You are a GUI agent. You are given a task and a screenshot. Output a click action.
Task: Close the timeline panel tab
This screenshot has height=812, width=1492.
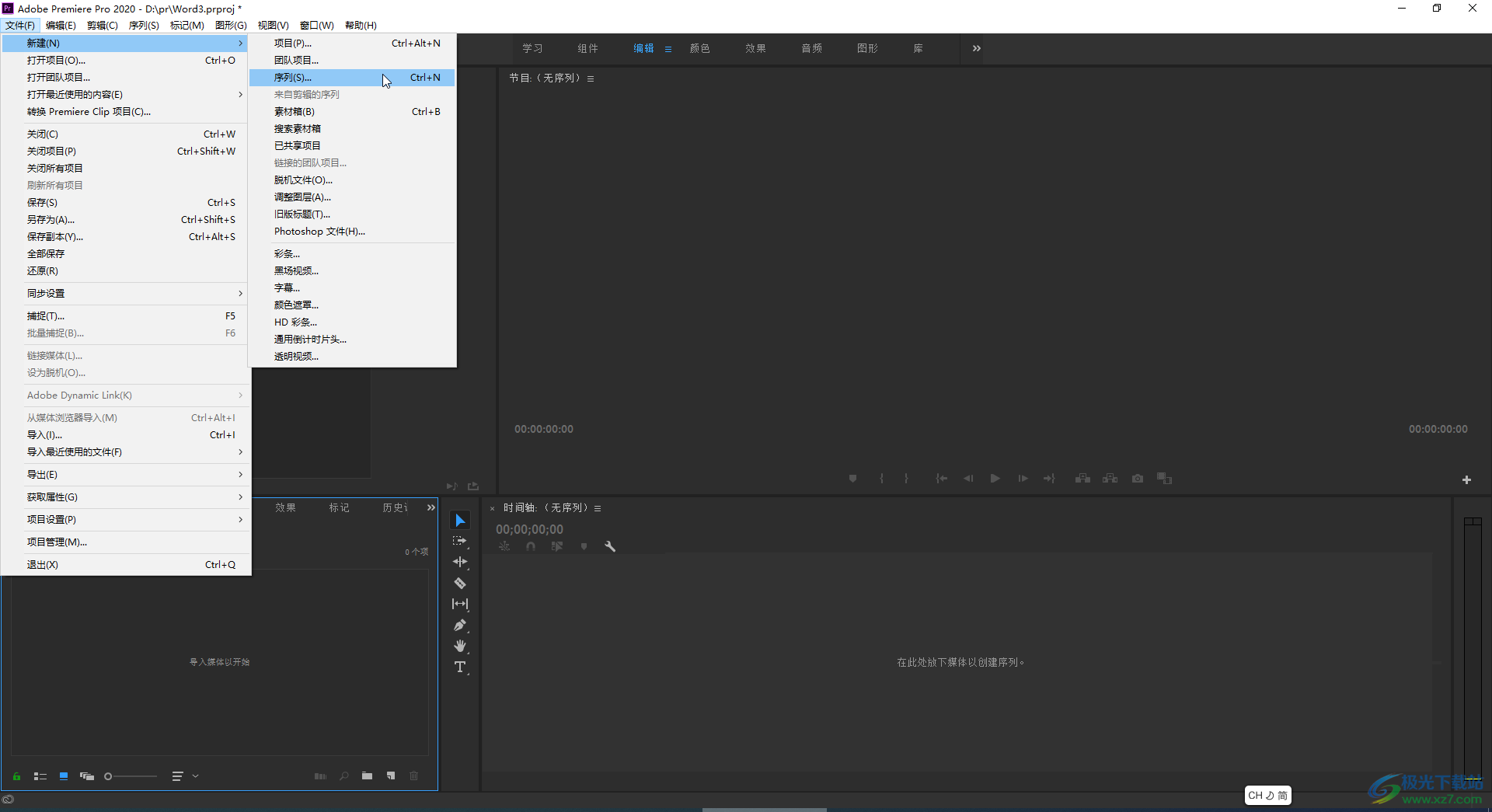pyautogui.click(x=492, y=508)
